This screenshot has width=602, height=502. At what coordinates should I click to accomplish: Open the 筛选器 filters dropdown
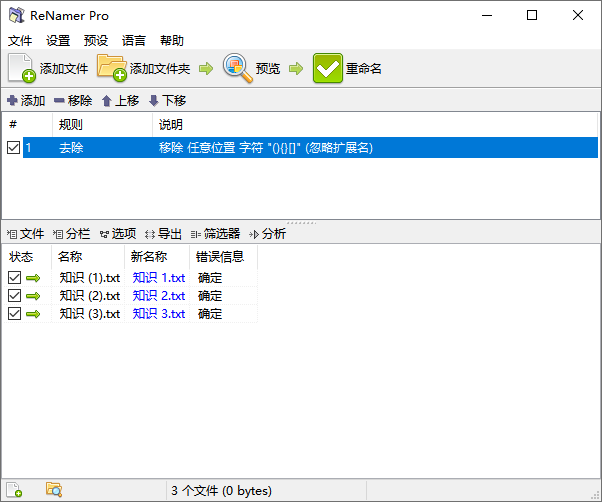(x=216, y=234)
